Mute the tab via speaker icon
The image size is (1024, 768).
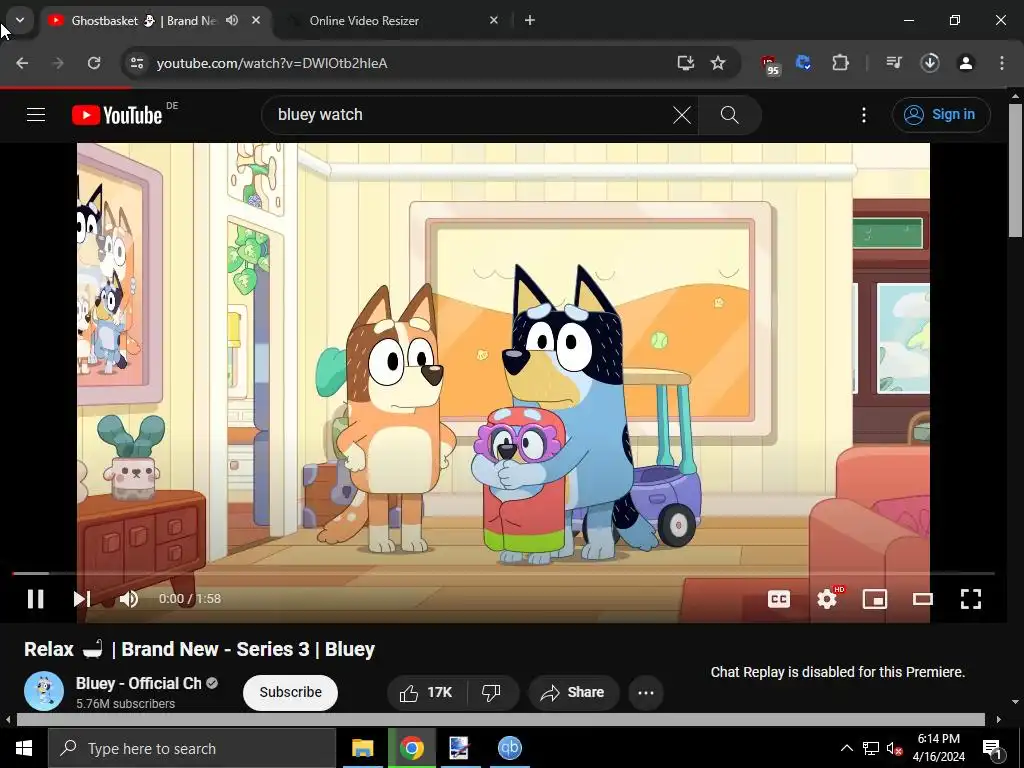point(232,20)
